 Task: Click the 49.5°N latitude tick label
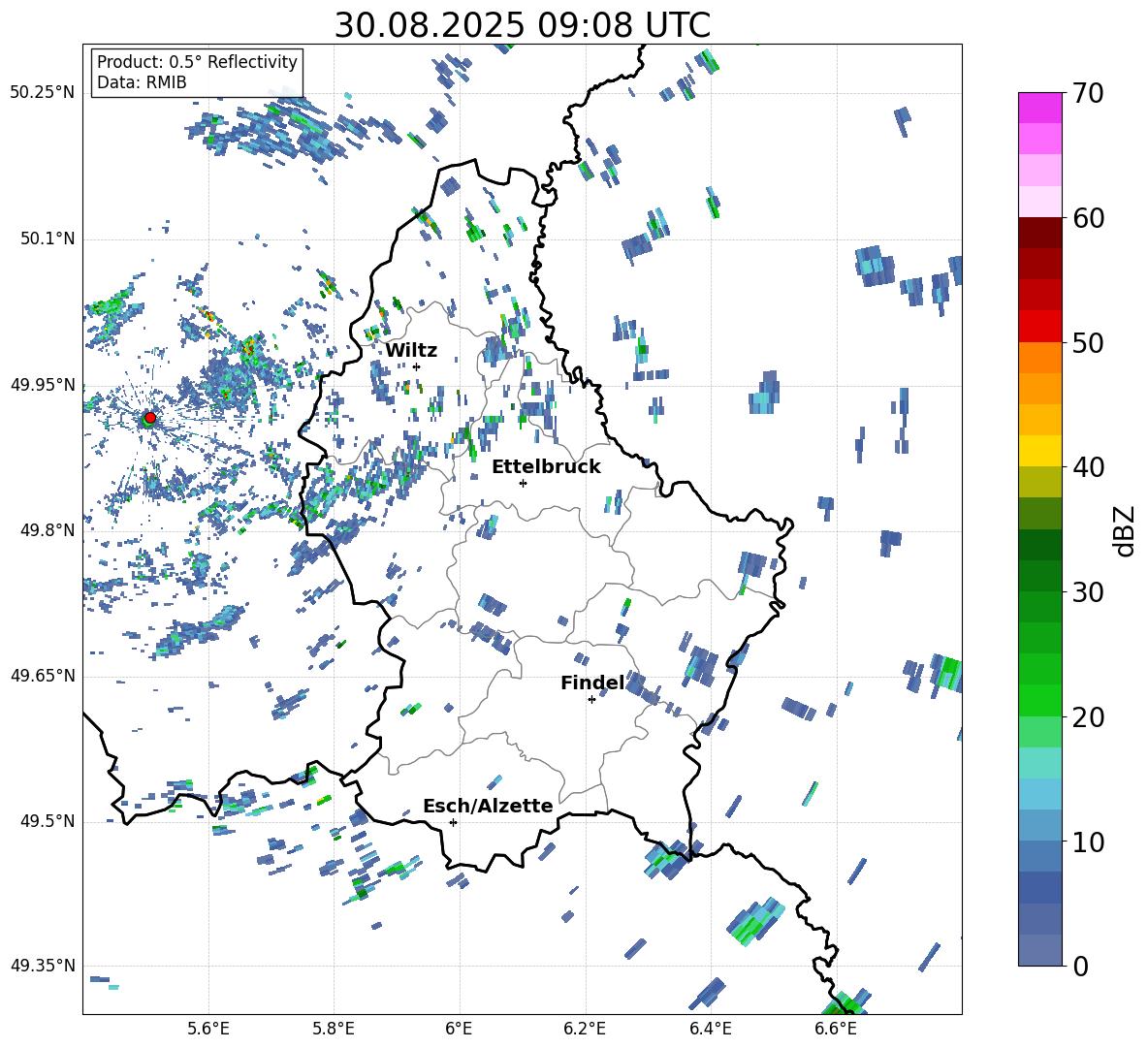(47, 820)
